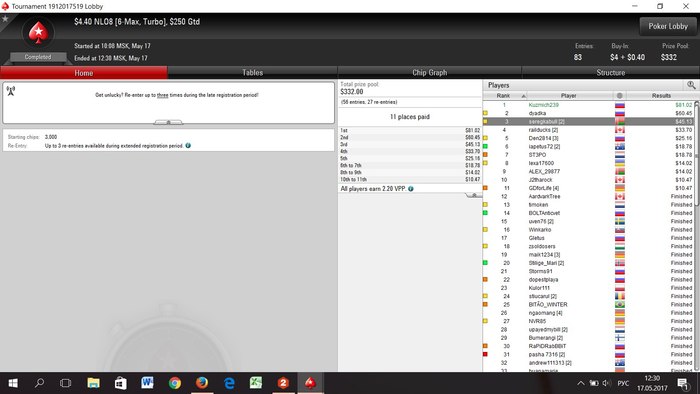The height and width of the screenshot is (394, 700).
Task: Launch Windows Store from taskbar
Action: pos(121,383)
